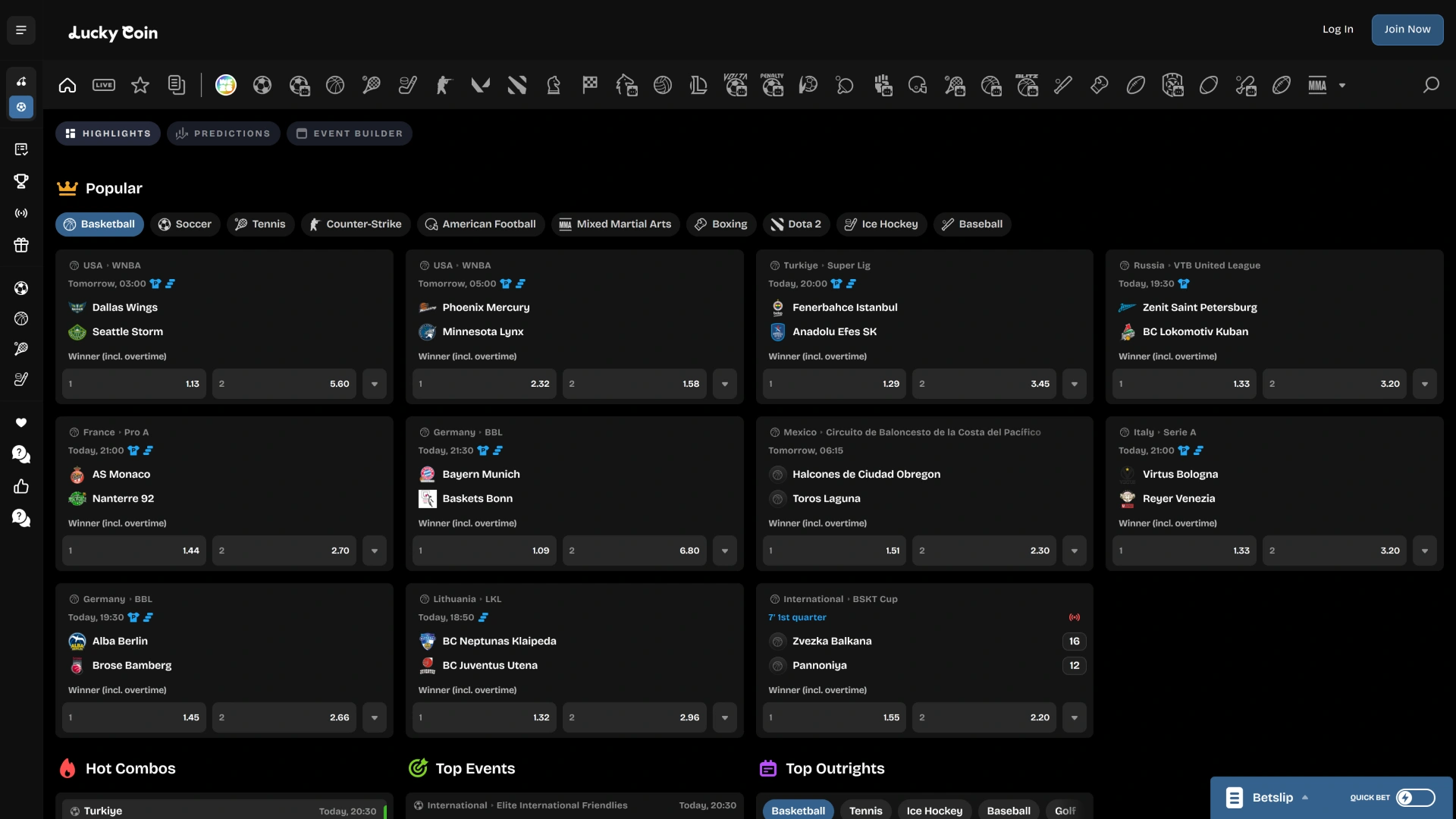Image resolution: width=1456 pixels, height=819 pixels.
Task: Open Elite International Friendlies top event
Action: (x=575, y=806)
